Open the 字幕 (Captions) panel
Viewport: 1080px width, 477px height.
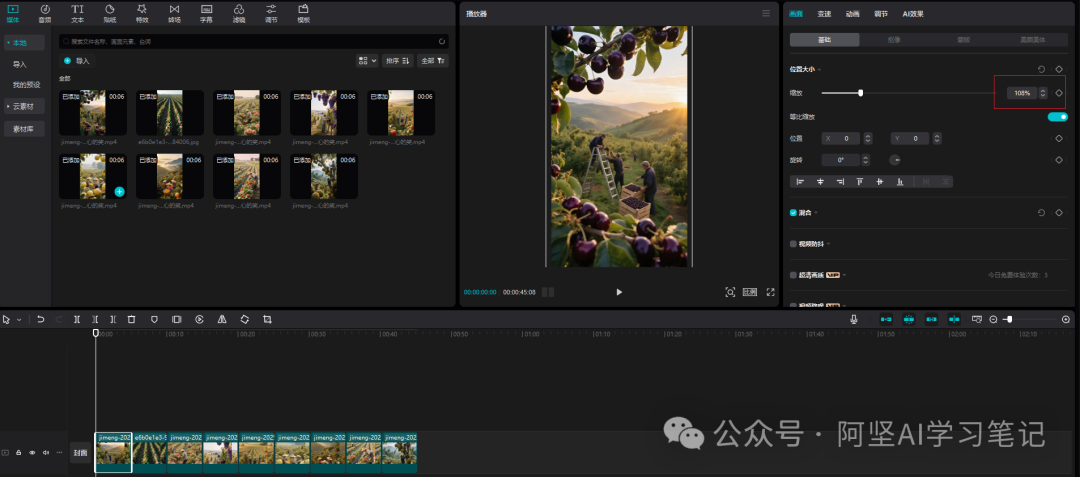(x=206, y=13)
